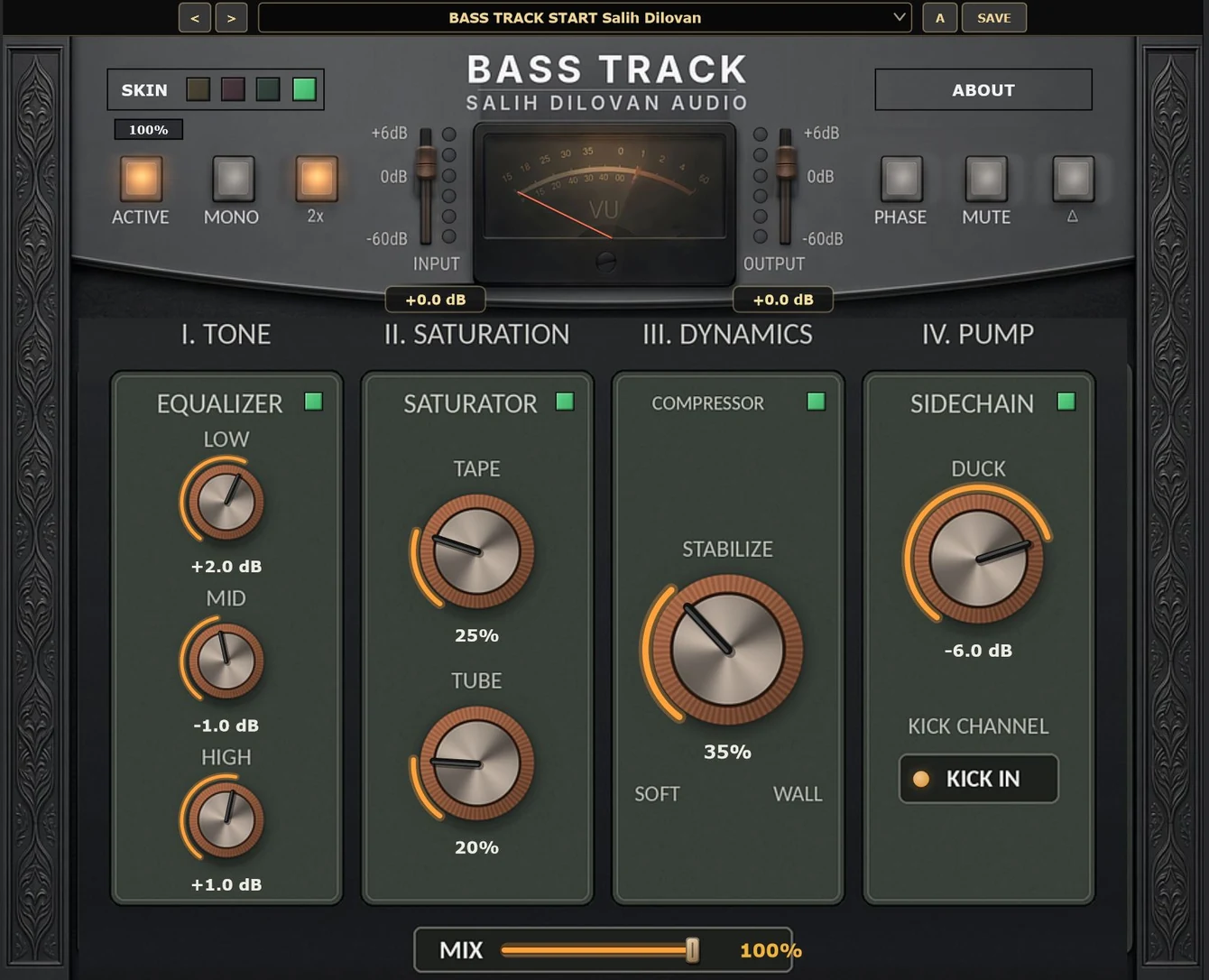Disable the EQUALIZER section
Image resolution: width=1209 pixels, height=980 pixels.
pos(313,402)
